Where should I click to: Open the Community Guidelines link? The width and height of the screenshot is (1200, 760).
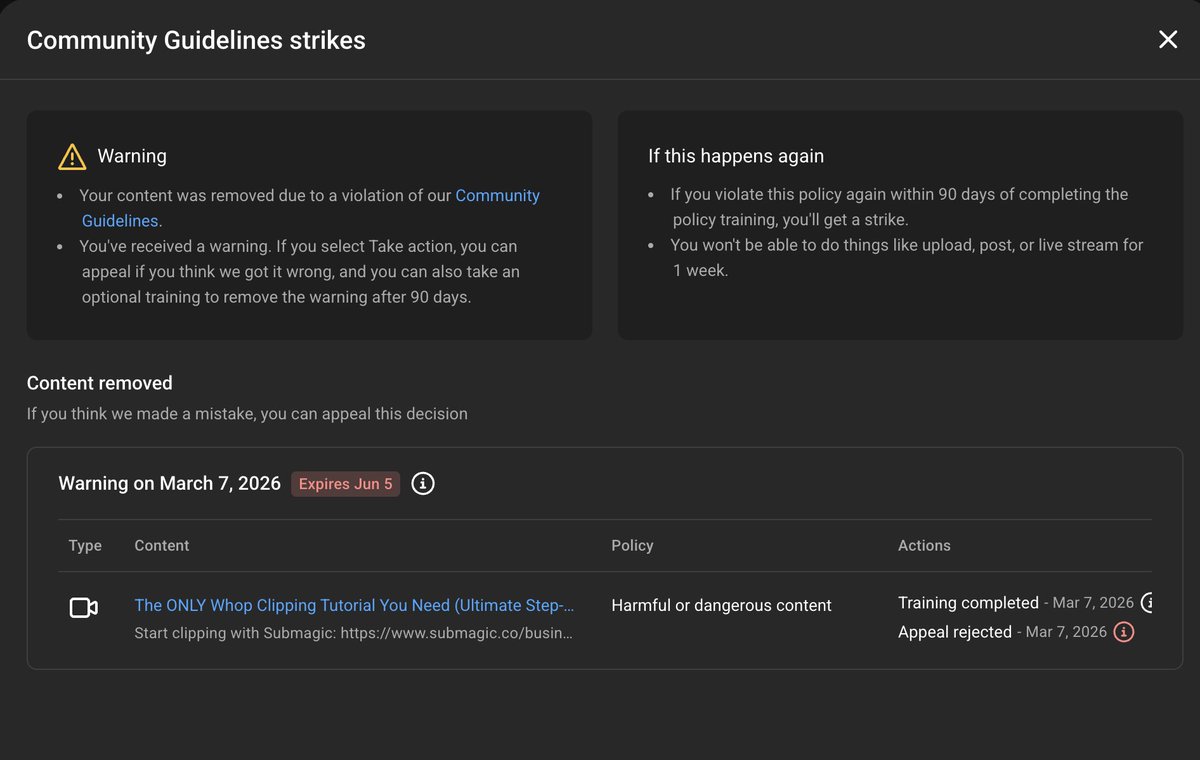497,196
